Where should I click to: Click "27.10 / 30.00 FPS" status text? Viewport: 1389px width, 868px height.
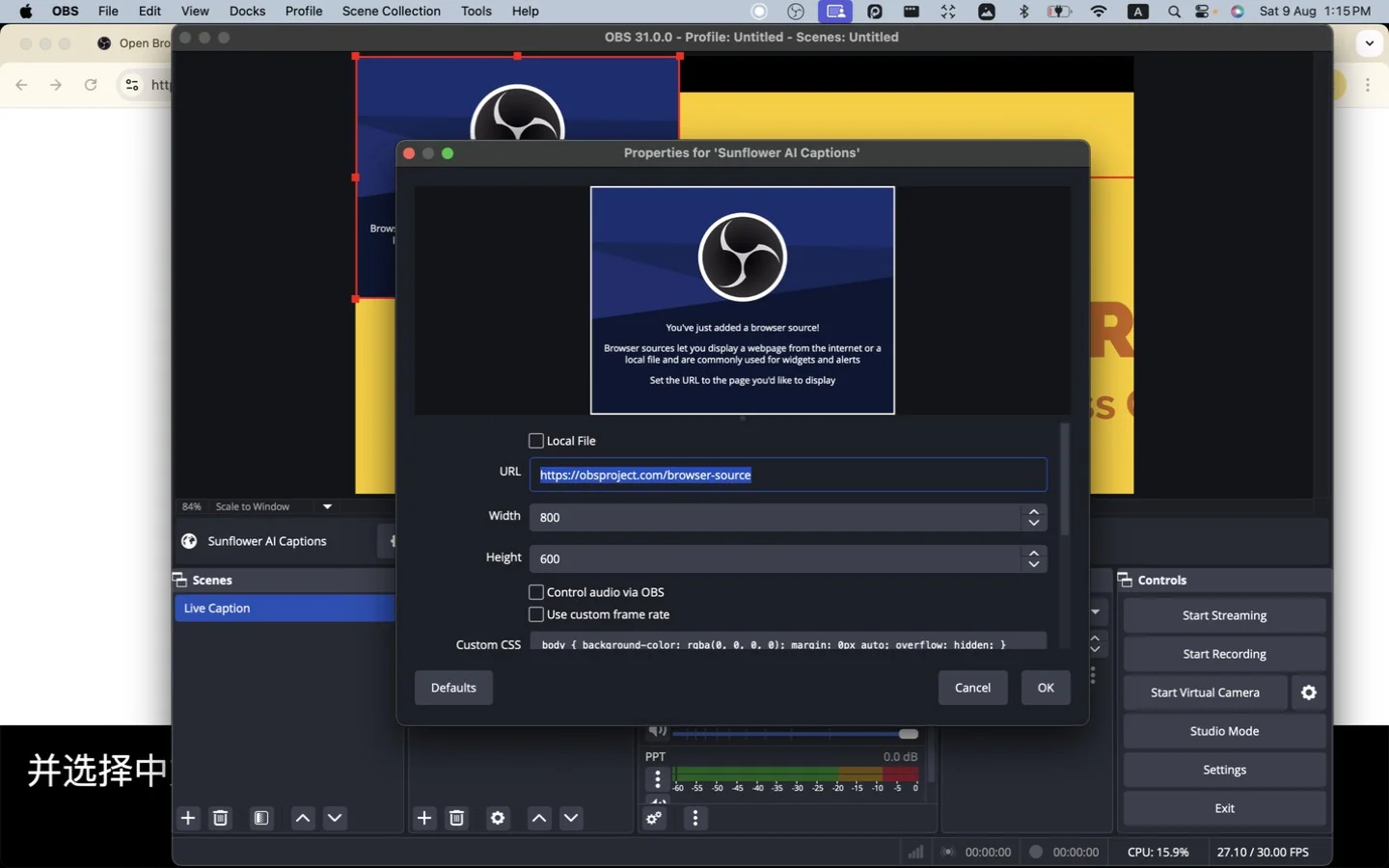click(1263, 852)
